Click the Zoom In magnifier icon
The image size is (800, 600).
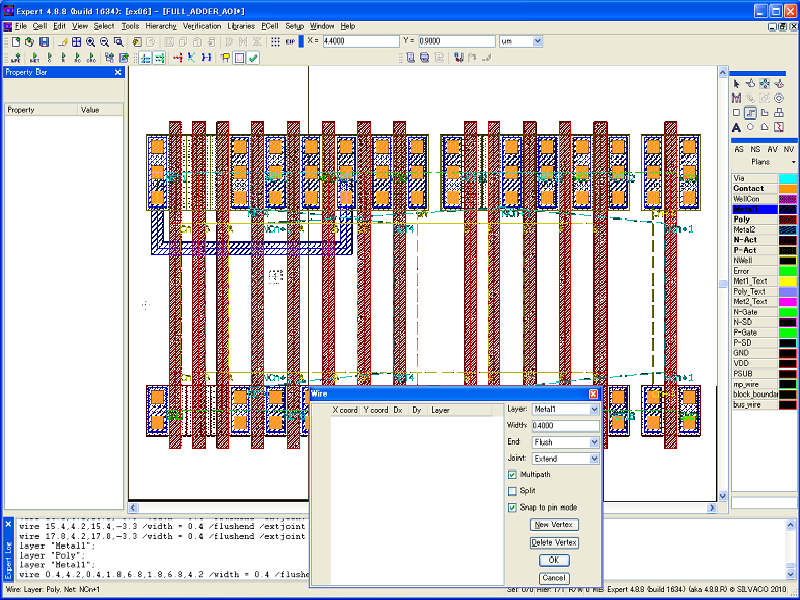coord(90,42)
